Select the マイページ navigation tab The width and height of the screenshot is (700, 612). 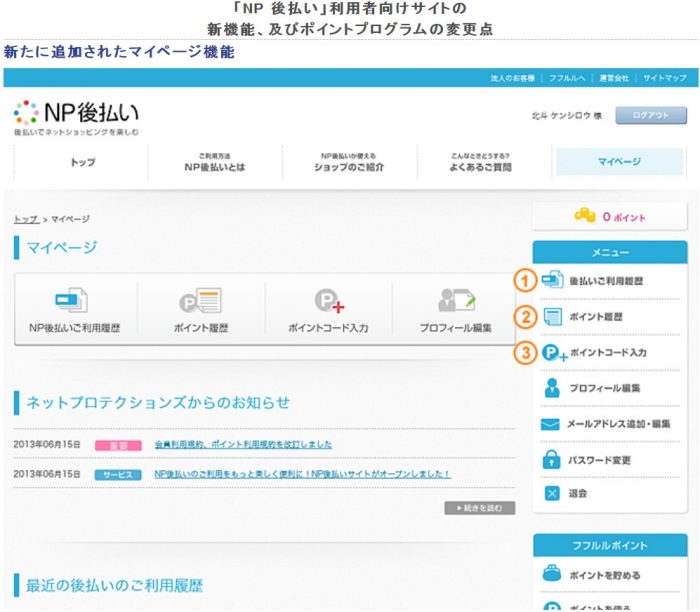(619, 162)
